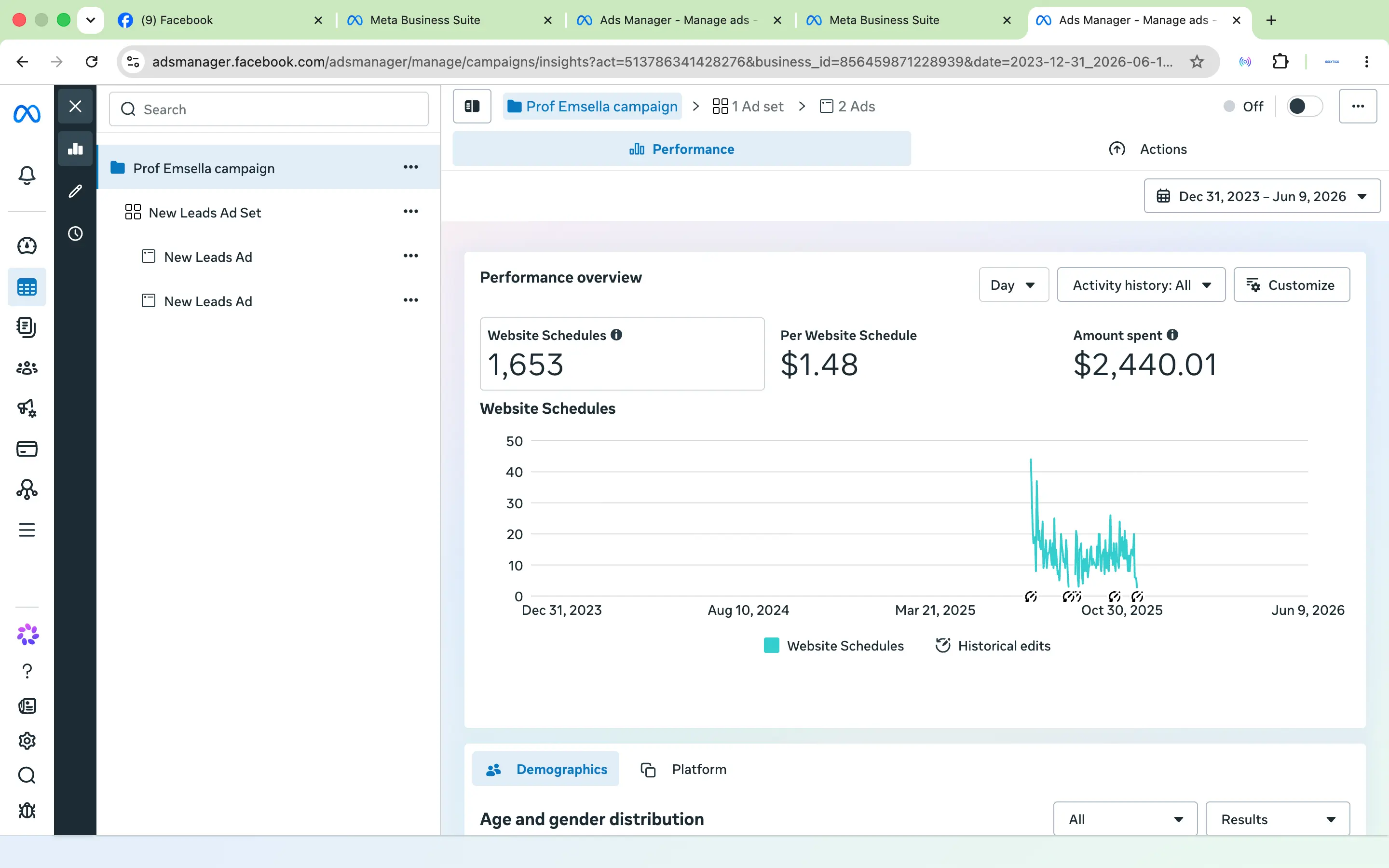Viewport: 1389px width, 868px height.
Task: Open All tools hamburger menu
Action: 27,530
